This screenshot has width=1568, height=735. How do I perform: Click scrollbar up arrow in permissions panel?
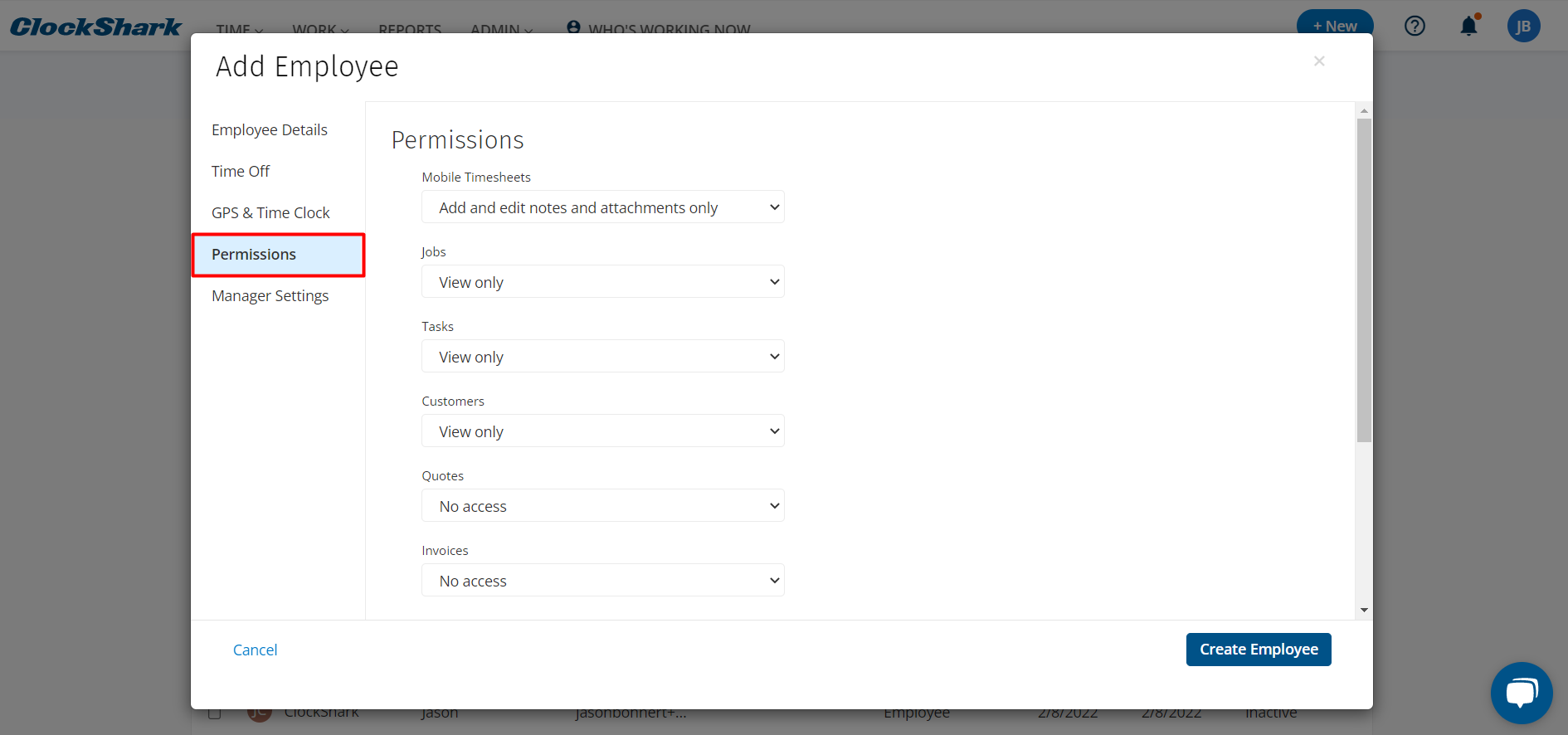point(1364,110)
